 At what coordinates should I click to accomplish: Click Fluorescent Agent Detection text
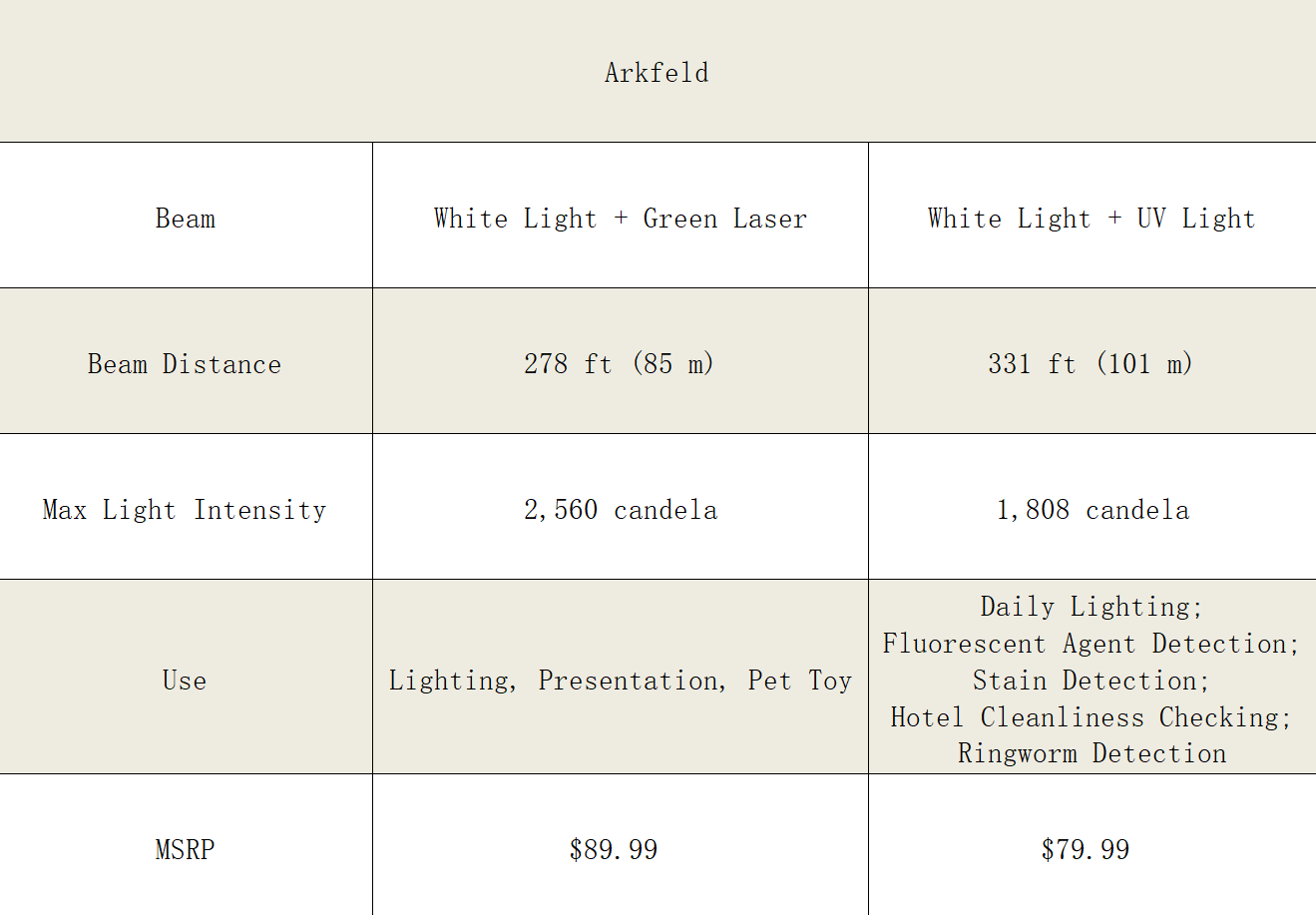pyautogui.click(x=1092, y=644)
